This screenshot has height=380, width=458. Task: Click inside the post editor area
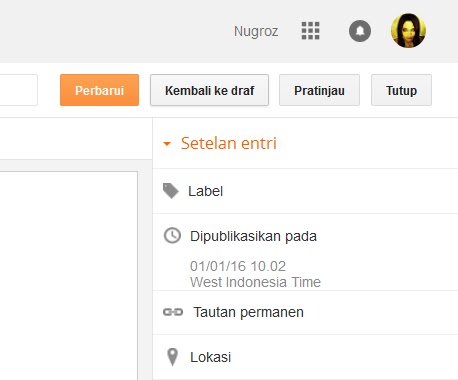click(68, 276)
